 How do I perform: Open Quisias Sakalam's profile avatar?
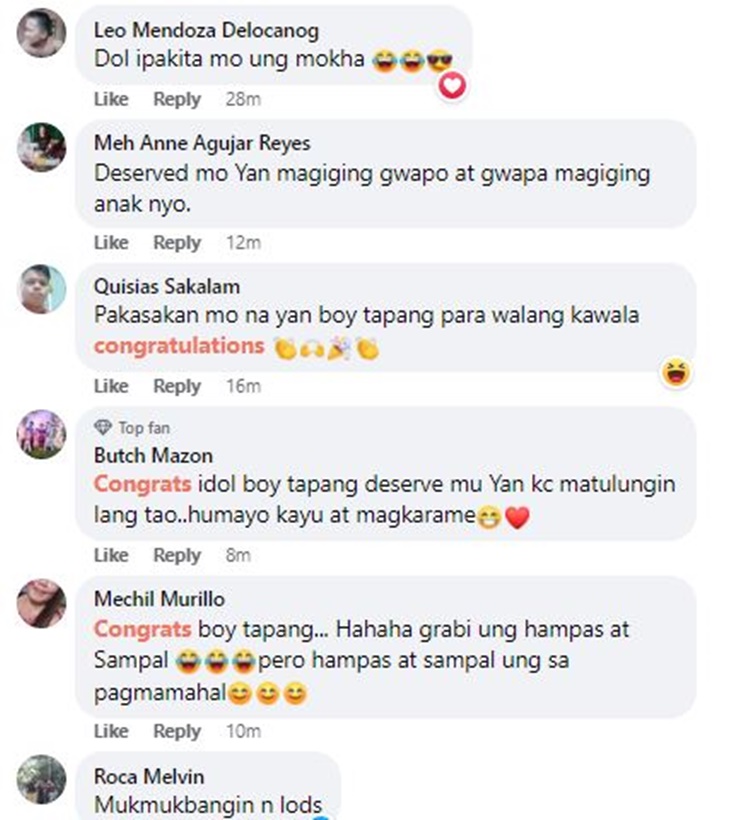pos(41,289)
